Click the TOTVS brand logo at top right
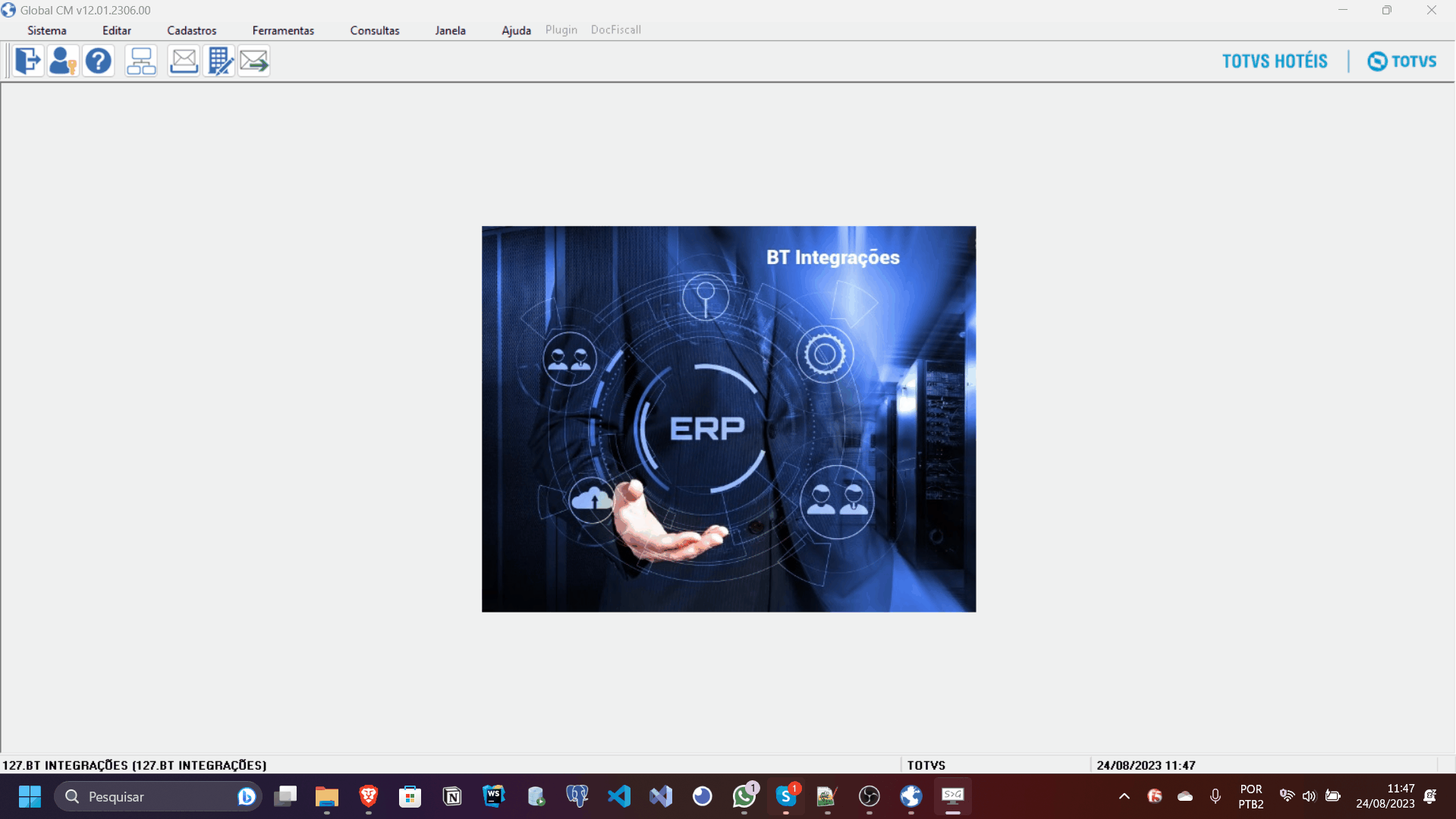 tap(1402, 61)
